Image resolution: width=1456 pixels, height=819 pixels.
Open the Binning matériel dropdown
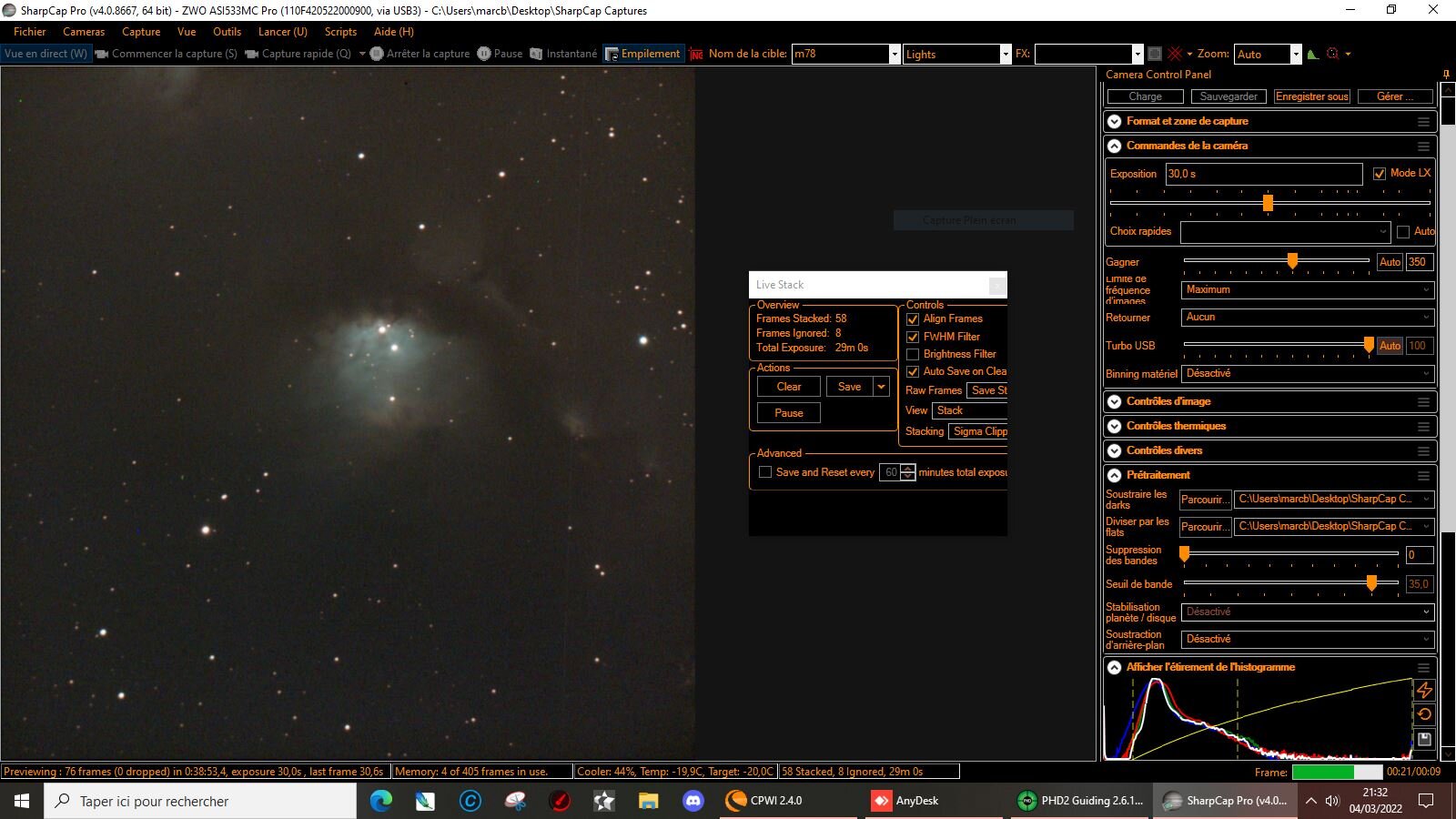(1308, 374)
